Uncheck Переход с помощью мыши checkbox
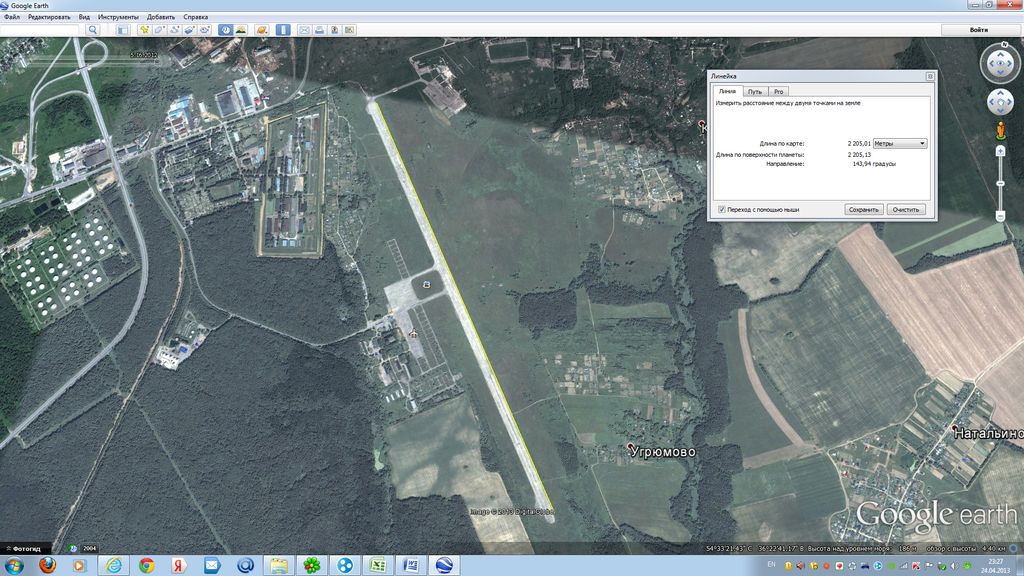This screenshot has width=1024, height=576. [722, 209]
